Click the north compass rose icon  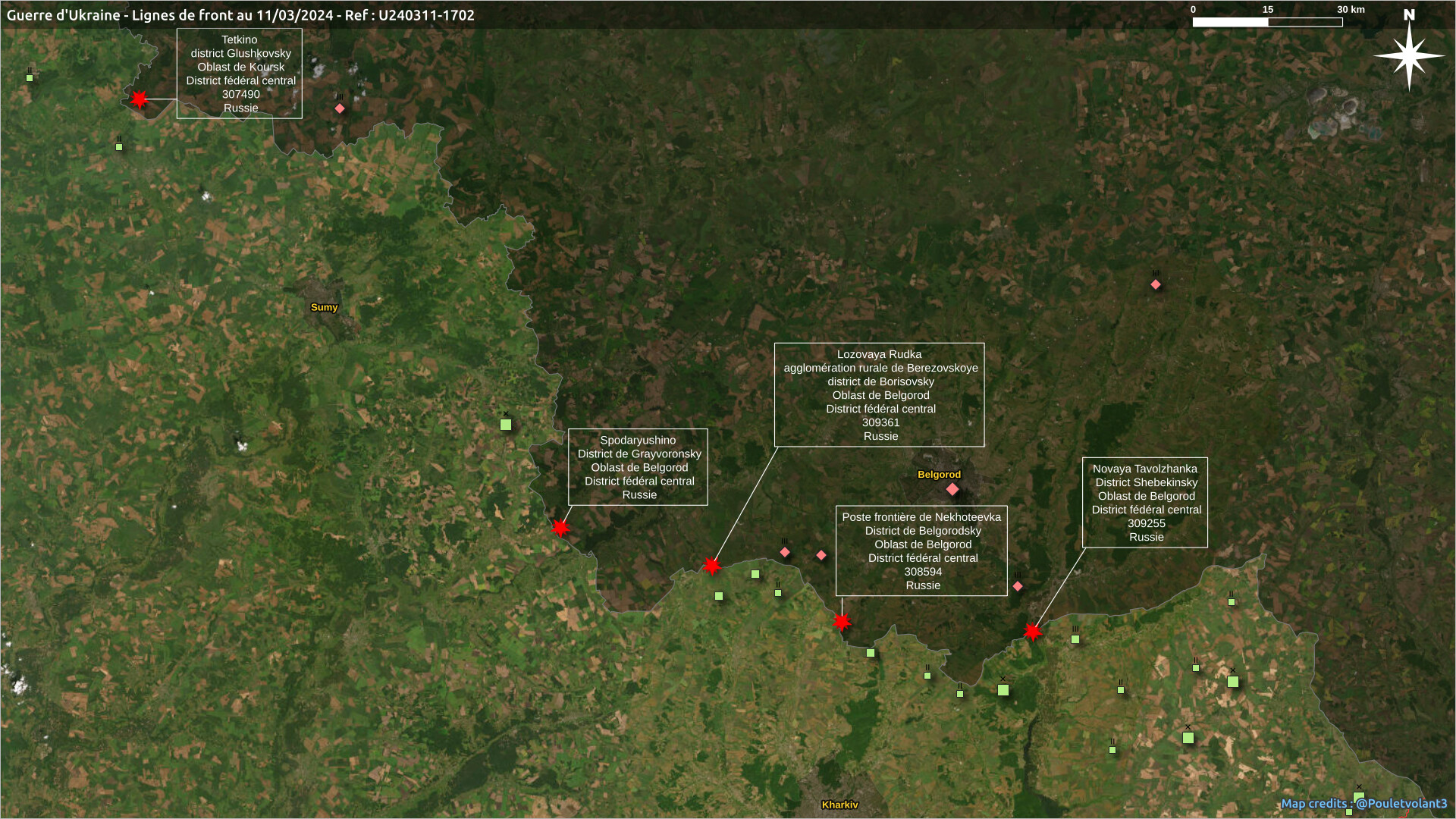[1409, 55]
